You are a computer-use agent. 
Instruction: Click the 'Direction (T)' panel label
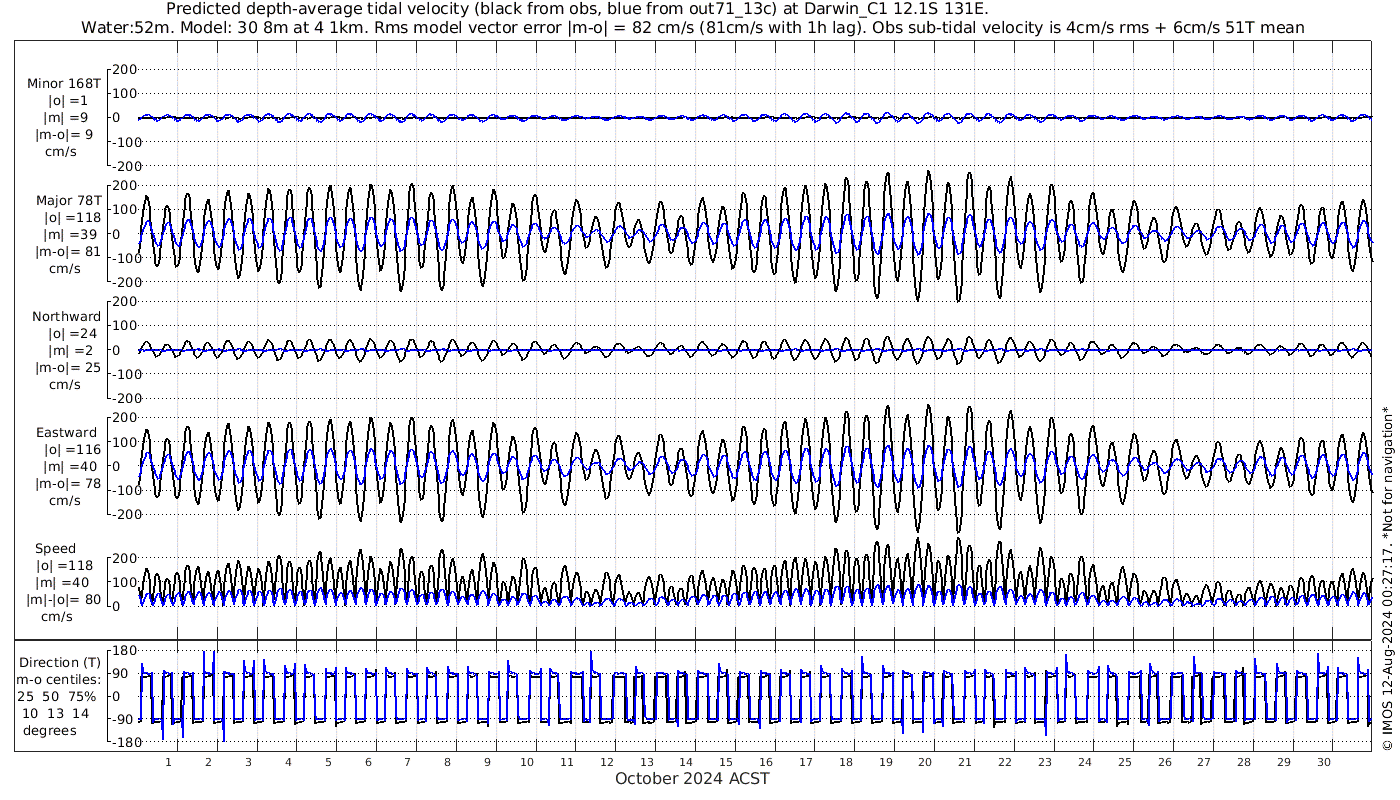(60, 662)
